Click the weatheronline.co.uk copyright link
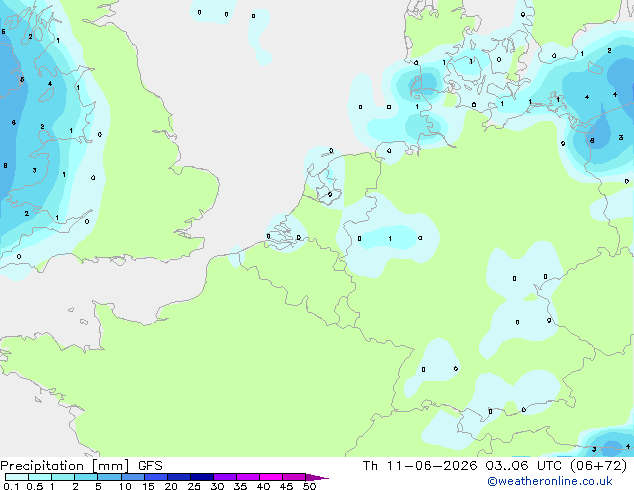634x490 pixels. coord(550,481)
